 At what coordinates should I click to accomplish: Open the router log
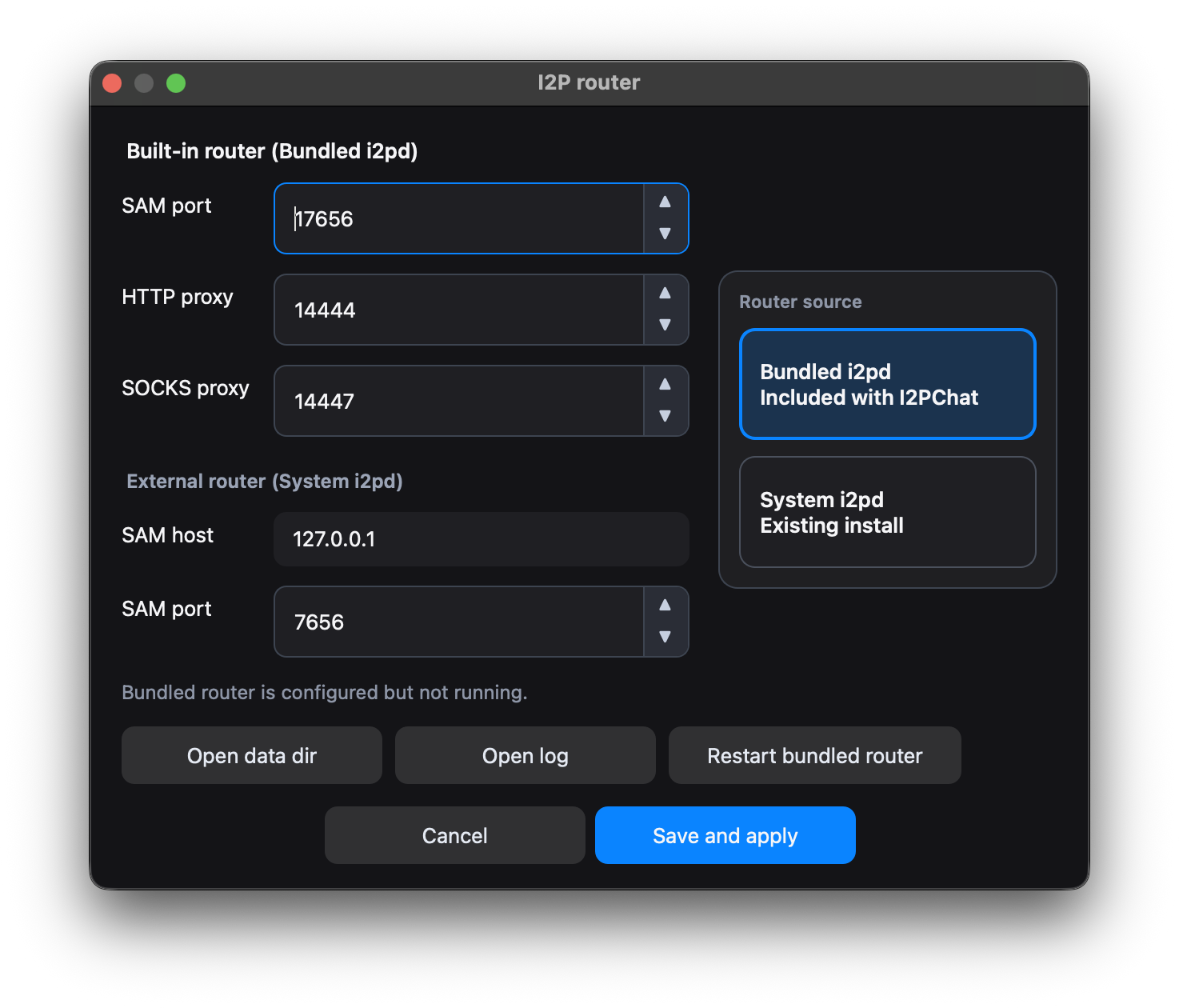[526, 755]
